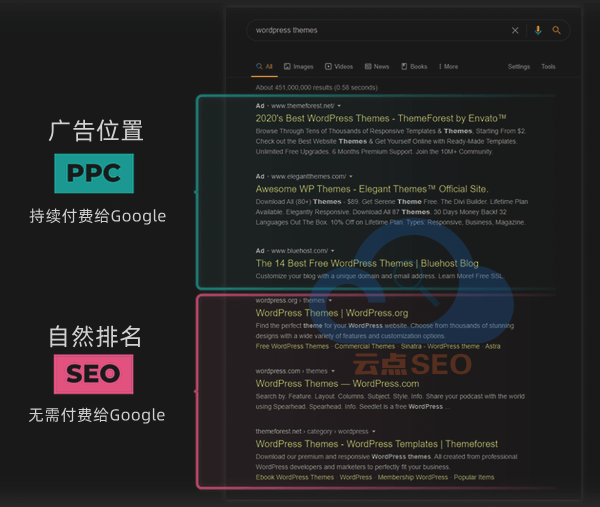Open '2020's Best WordPress Themes - ThemeForest' ad
The width and height of the screenshot is (600, 507).
[381, 118]
